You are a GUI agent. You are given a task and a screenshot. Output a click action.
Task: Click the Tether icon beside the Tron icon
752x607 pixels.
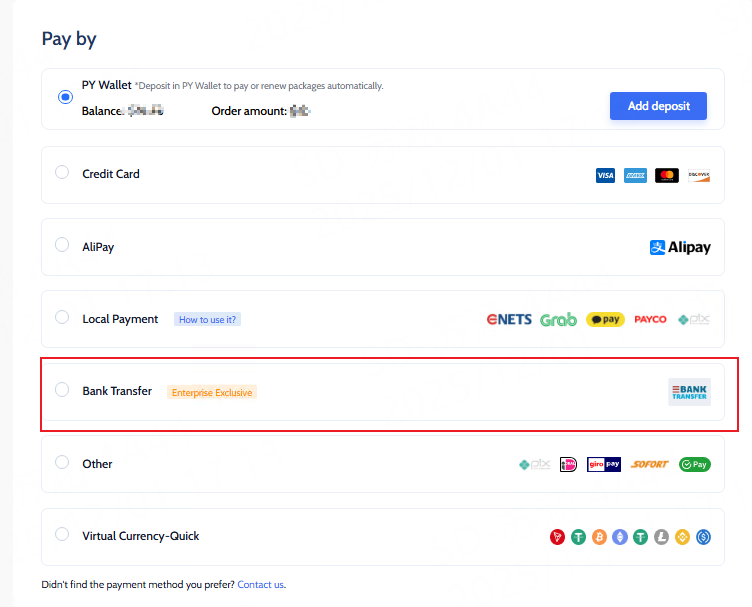click(578, 537)
